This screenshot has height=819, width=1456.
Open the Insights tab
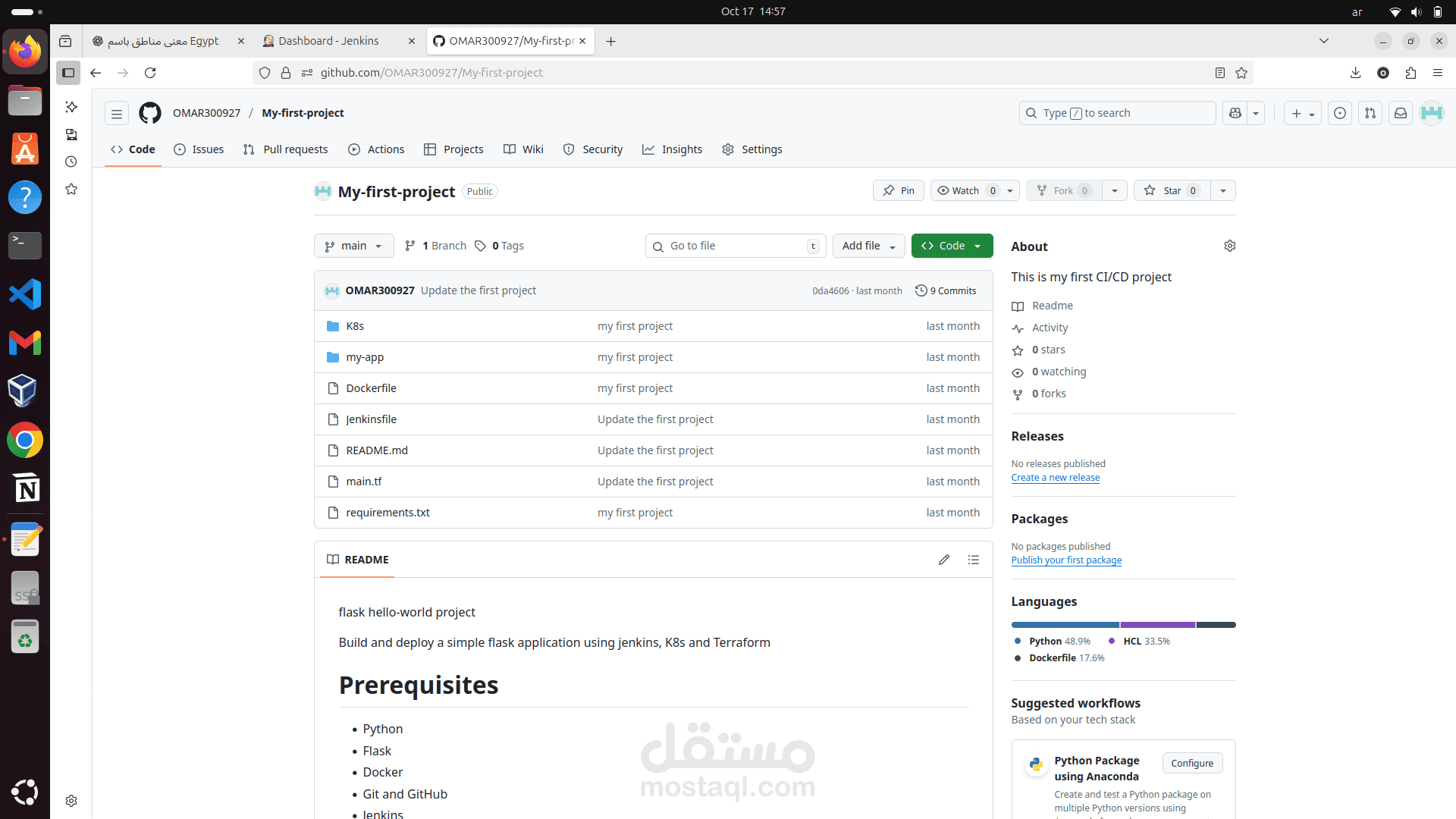click(672, 149)
